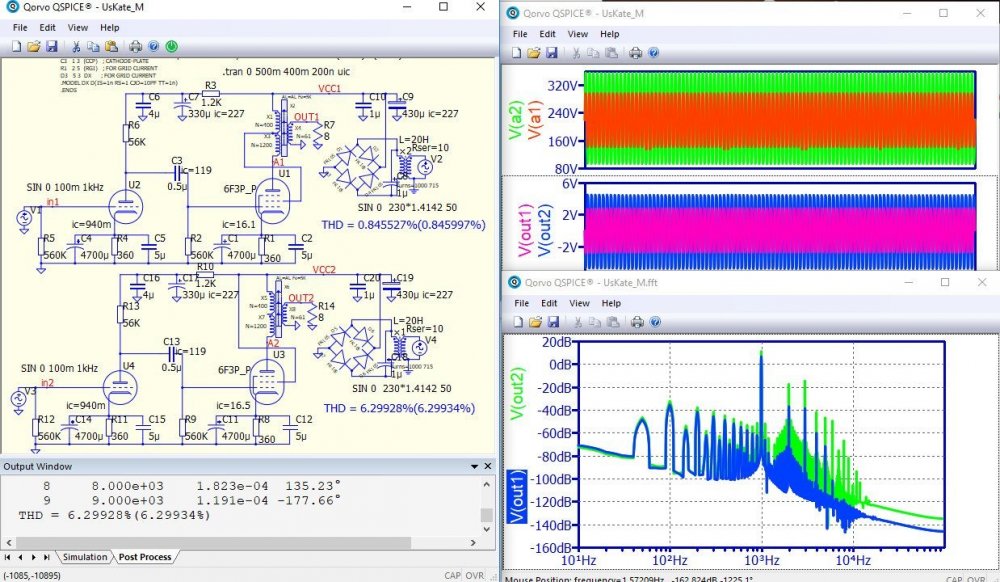
Task: Click the Cut scissors icon in schematic toolbar
Action: [75, 46]
